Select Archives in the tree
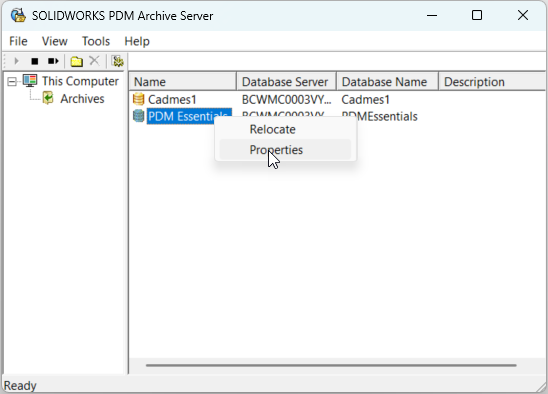The height and width of the screenshot is (394, 548). click(82, 99)
